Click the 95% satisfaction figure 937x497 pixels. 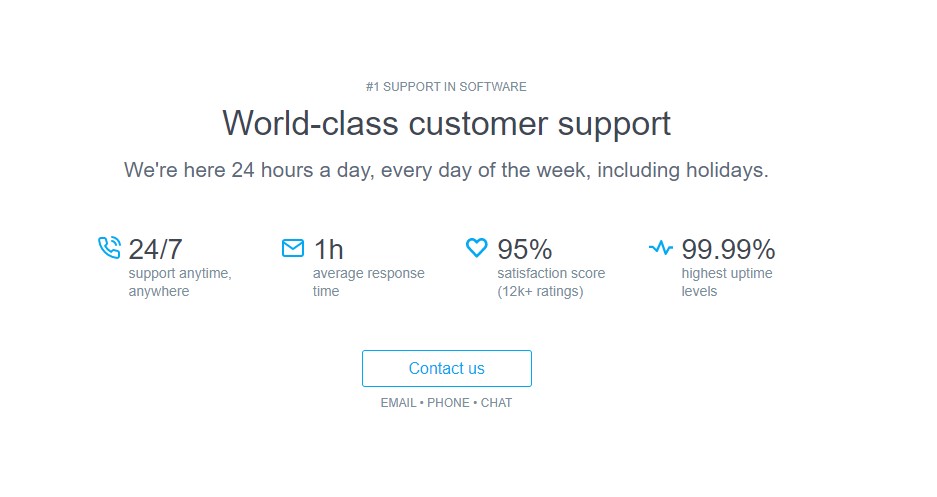[525, 250]
